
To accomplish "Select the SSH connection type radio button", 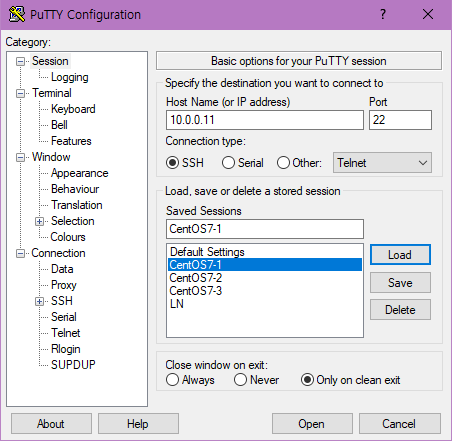I will coord(172,163).
